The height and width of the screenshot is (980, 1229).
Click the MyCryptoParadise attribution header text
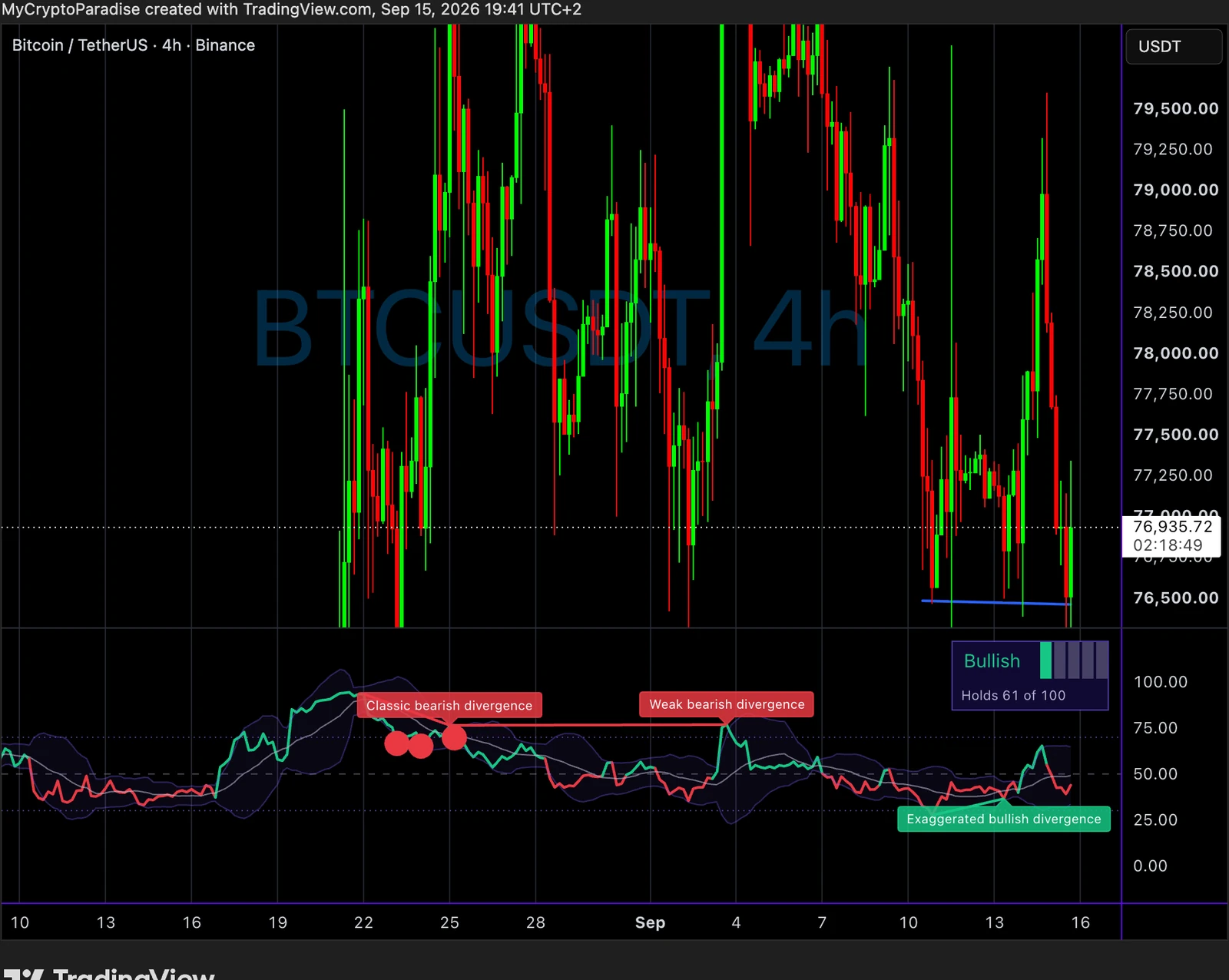pos(291,9)
